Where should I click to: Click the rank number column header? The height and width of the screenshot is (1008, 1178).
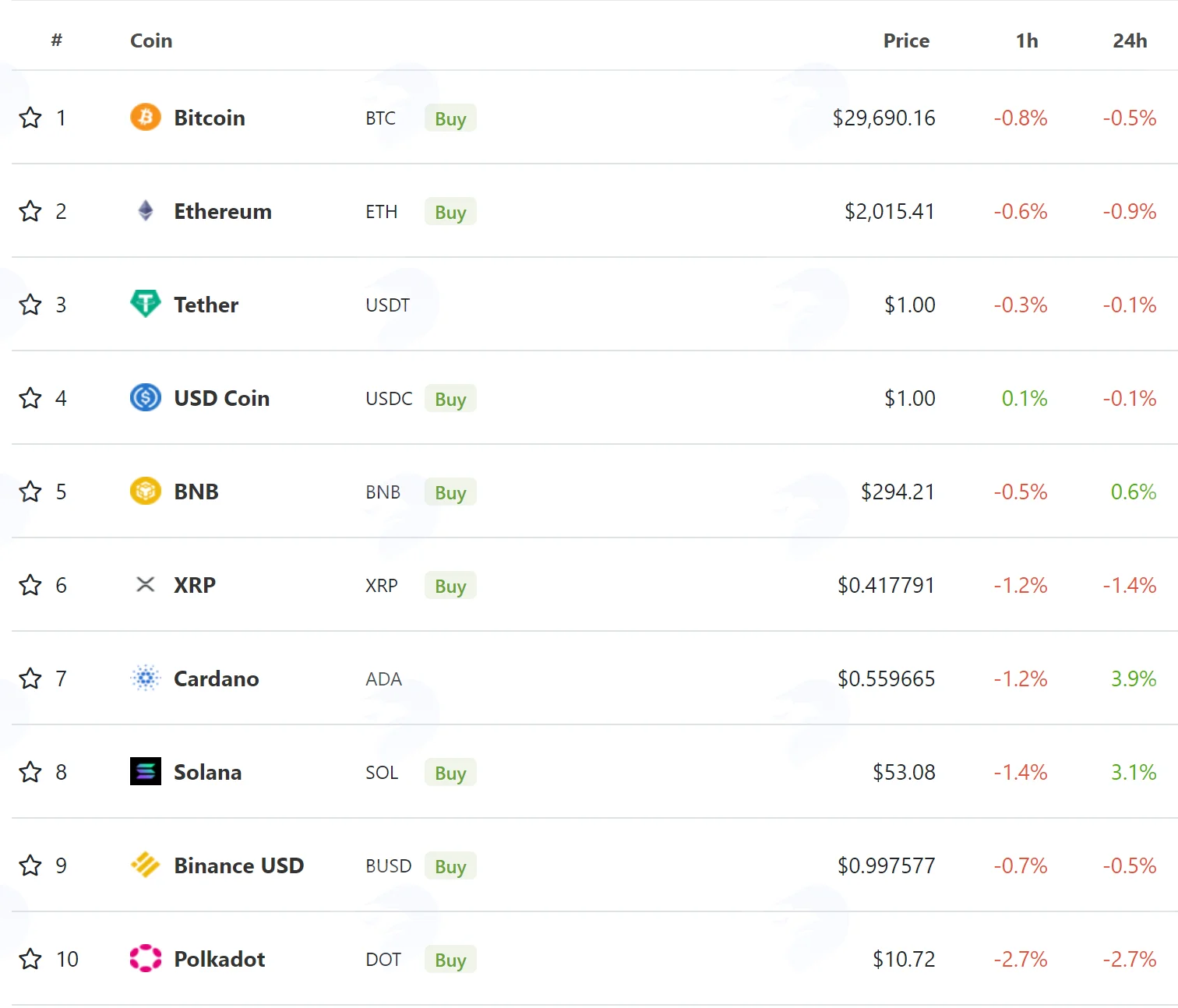click(x=57, y=41)
